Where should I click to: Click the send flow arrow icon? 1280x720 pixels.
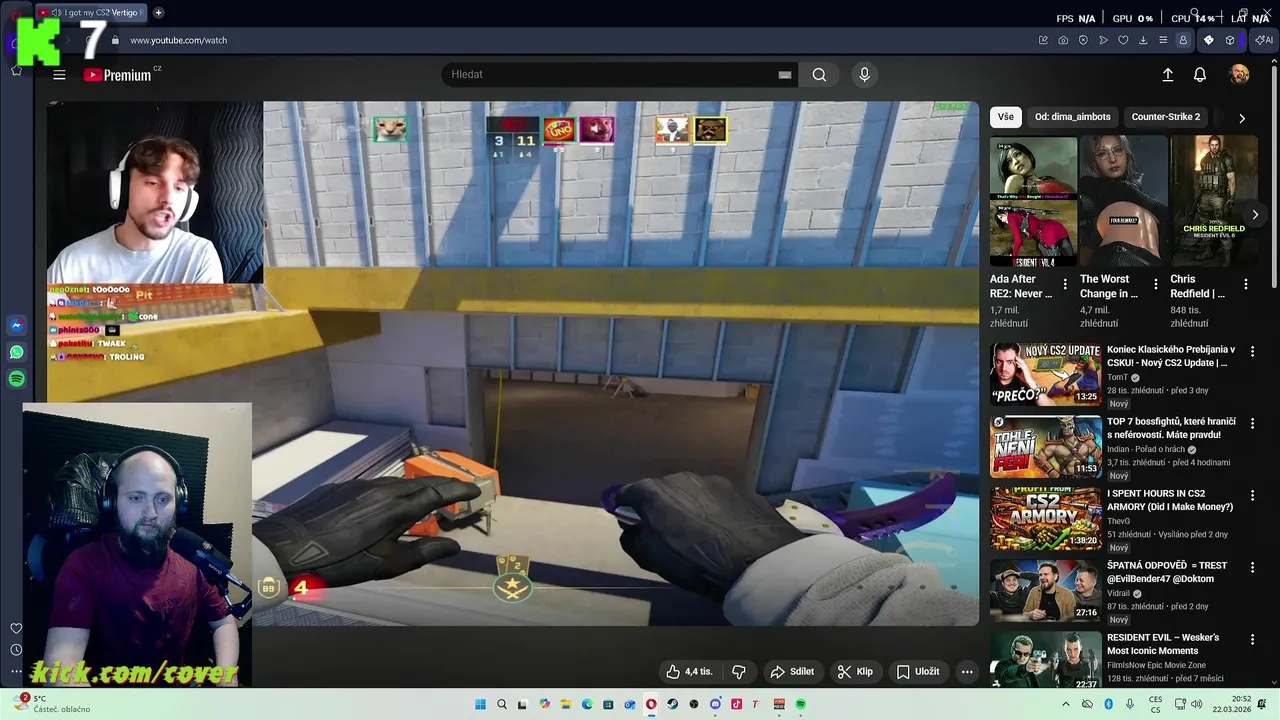1103,40
